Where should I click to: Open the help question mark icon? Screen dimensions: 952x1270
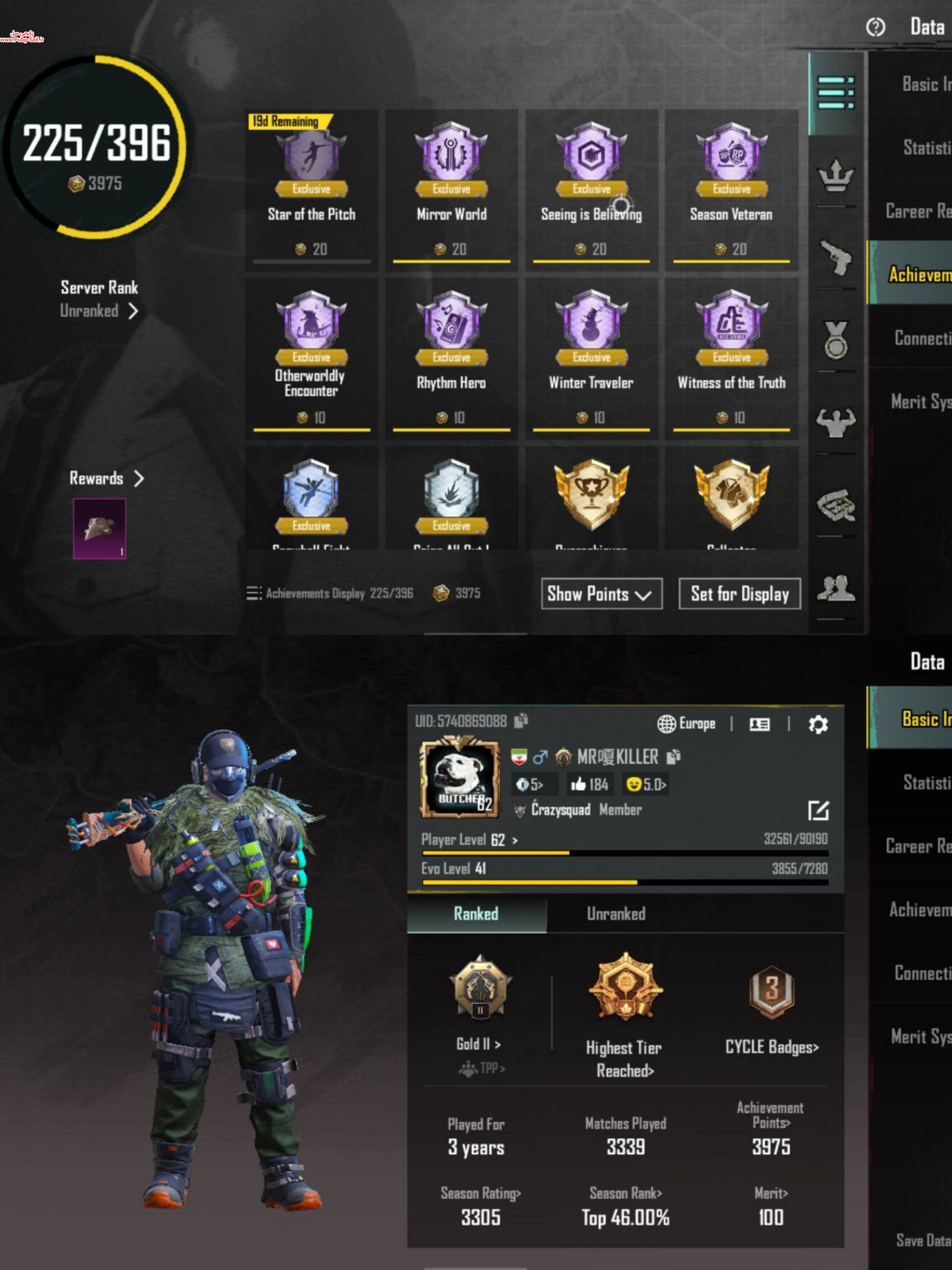tap(875, 27)
